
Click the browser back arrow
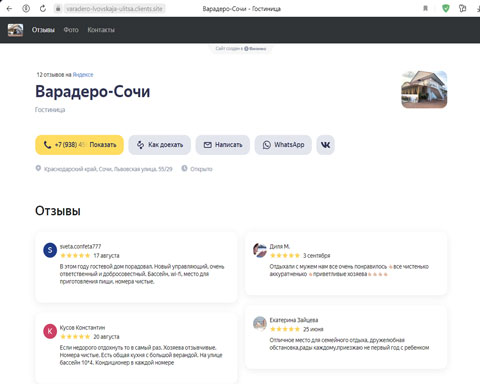click(9, 9)
